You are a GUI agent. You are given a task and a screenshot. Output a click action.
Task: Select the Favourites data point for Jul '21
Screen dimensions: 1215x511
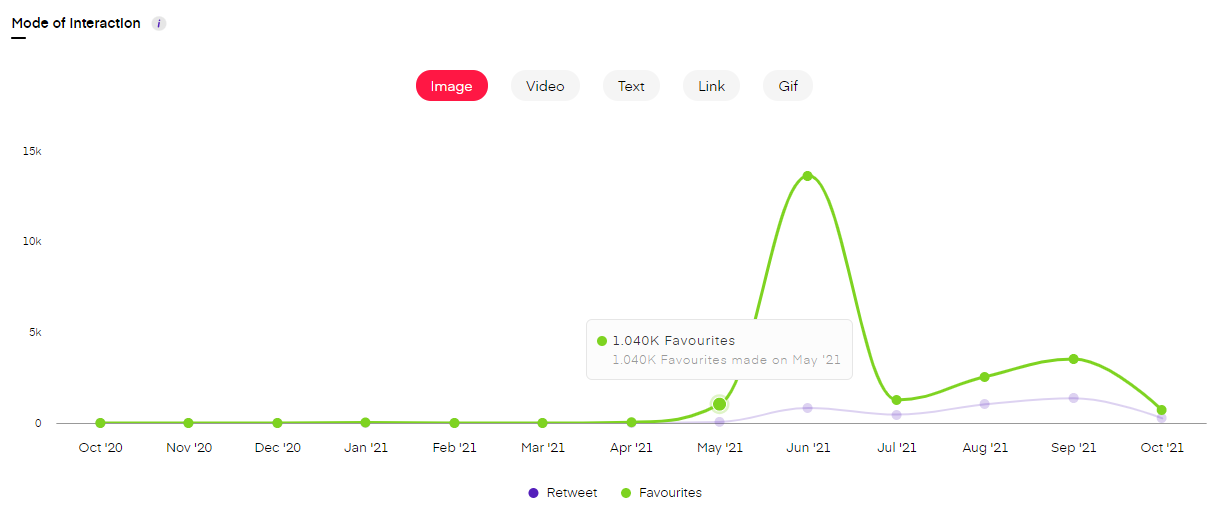pyautogui.click(x=896, y=400)
